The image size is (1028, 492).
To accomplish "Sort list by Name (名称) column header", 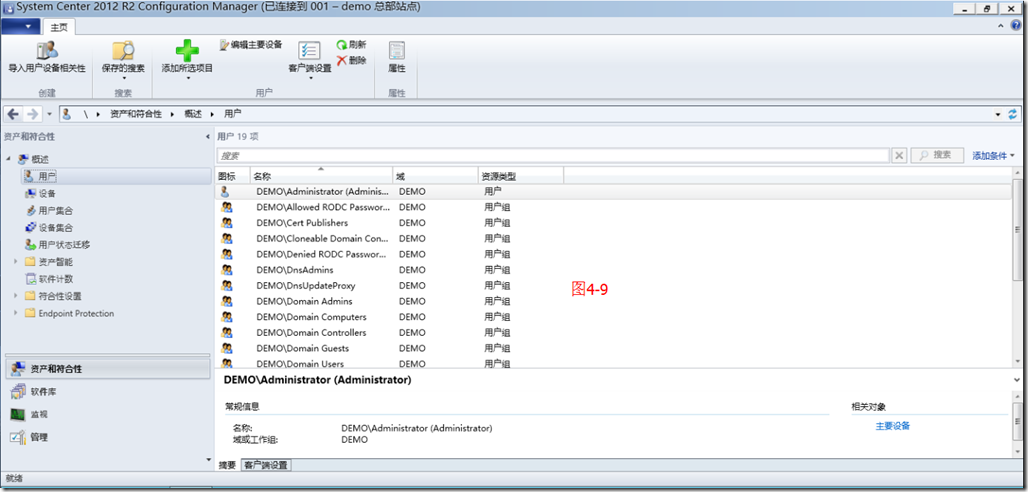I will (x=321, y=176).
